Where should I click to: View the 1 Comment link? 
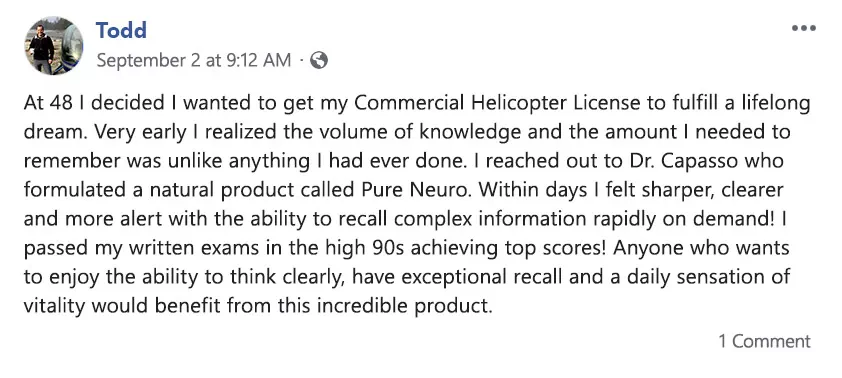pyautogui.click(x=765, y=341)
